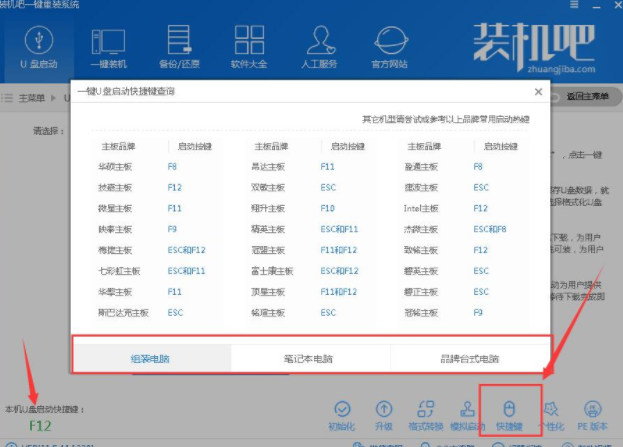The width and height of the screenshot is (623, 447).
Task: Launch the 模拟启动 tool
Action: pyautogui.click(x=465, y=410)
